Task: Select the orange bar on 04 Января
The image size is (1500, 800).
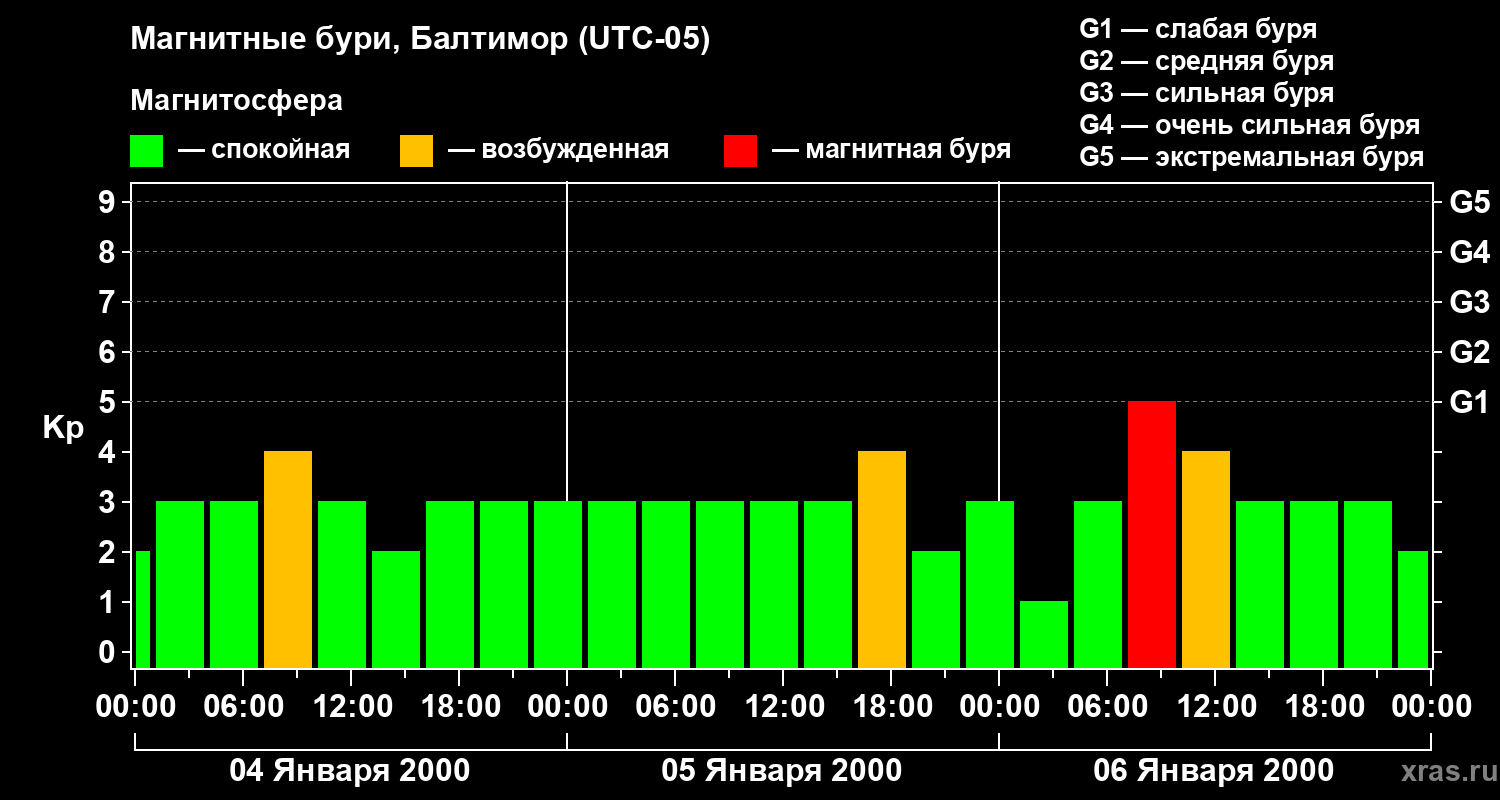Action: [x=288, y=559]
